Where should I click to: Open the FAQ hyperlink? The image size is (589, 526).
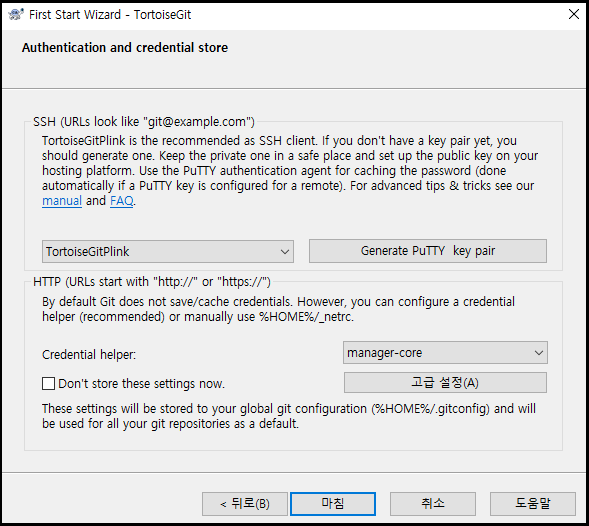[121, 201]
